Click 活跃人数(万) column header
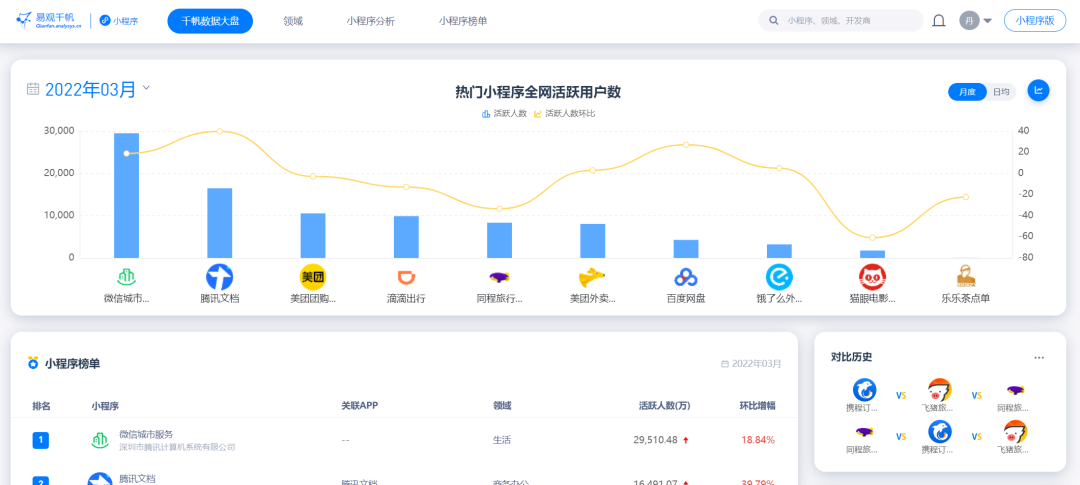Viewport: 1080px width, 485px height. pos(664,406)
